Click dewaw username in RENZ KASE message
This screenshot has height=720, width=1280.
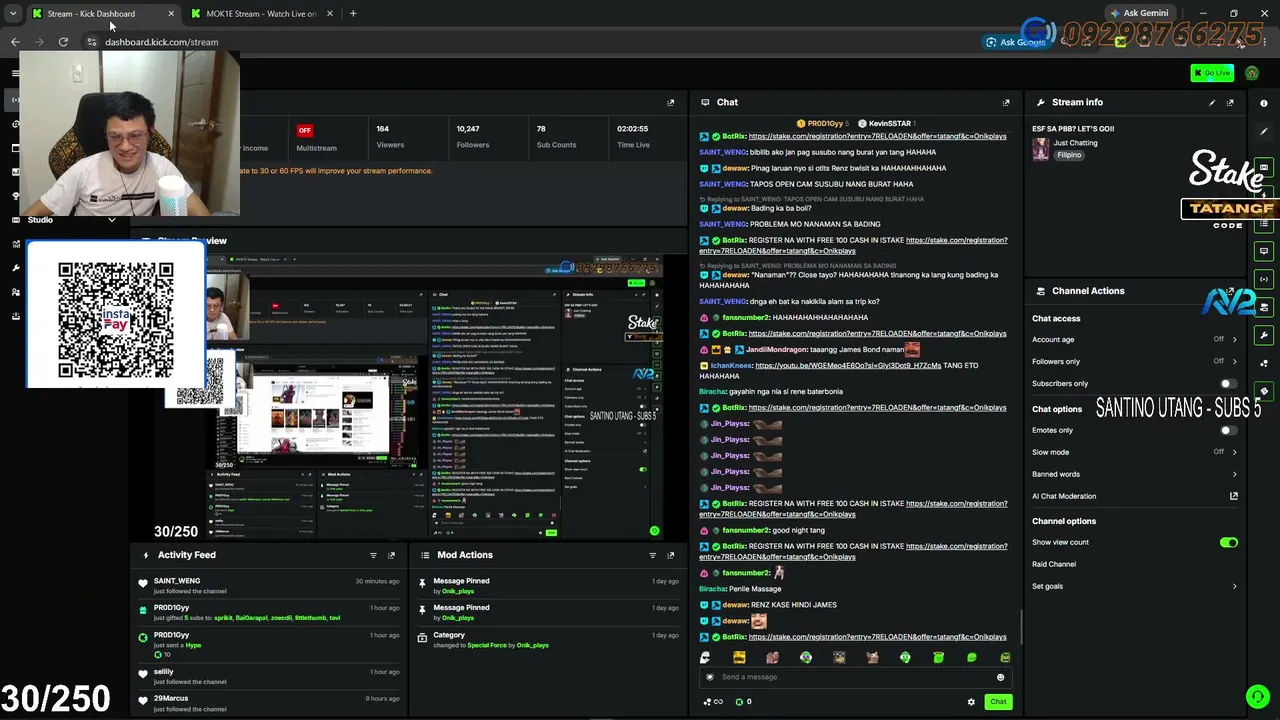(x=735, y=605)
